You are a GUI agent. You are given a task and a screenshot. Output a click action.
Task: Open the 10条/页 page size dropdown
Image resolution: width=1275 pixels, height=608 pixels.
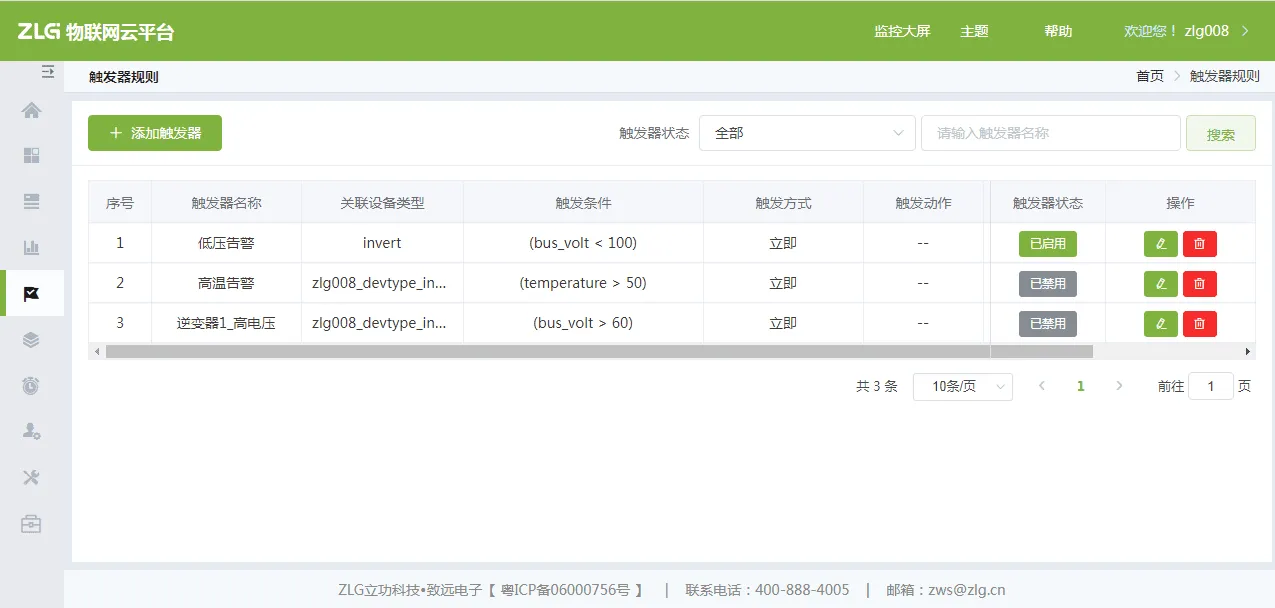point(962,386)
